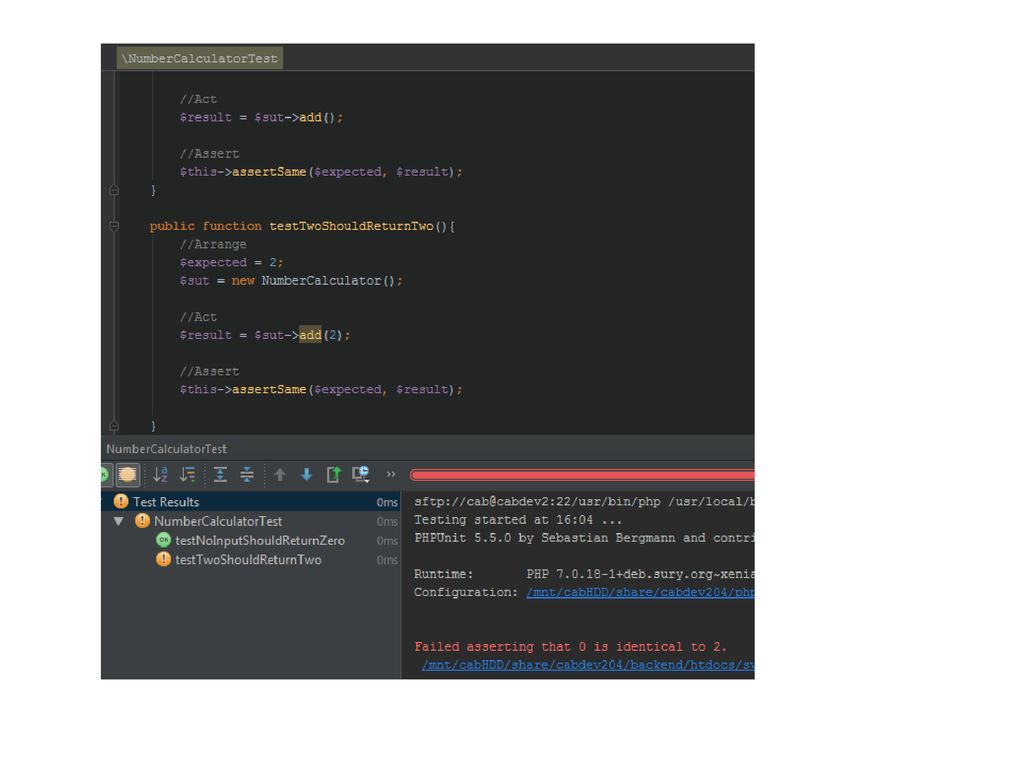Click the 'Testing started at 16:04' line

click(x=518, y=520)
